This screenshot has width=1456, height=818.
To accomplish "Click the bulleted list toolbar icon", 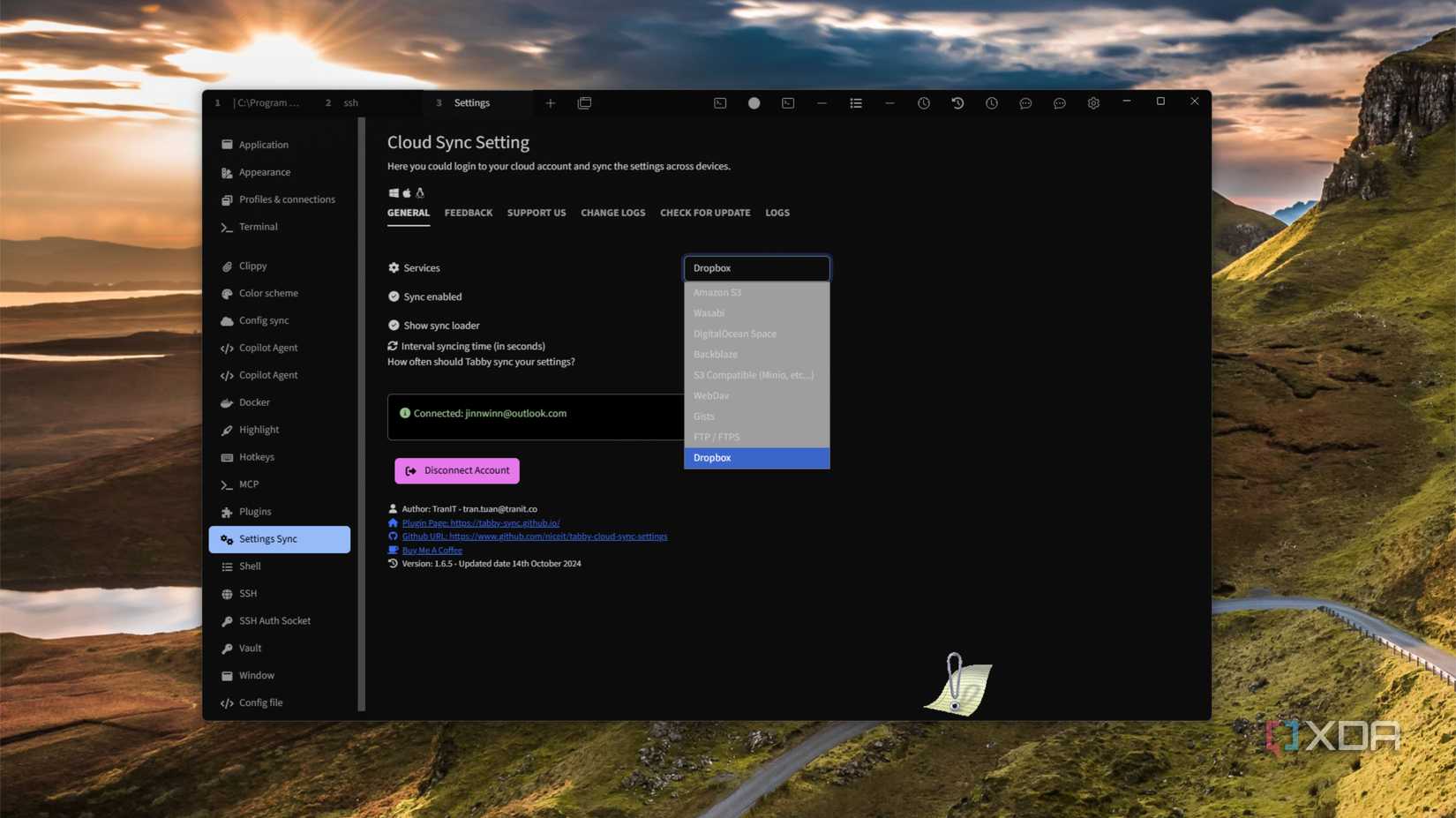I will pyautogui.click(x=856, y=103).
